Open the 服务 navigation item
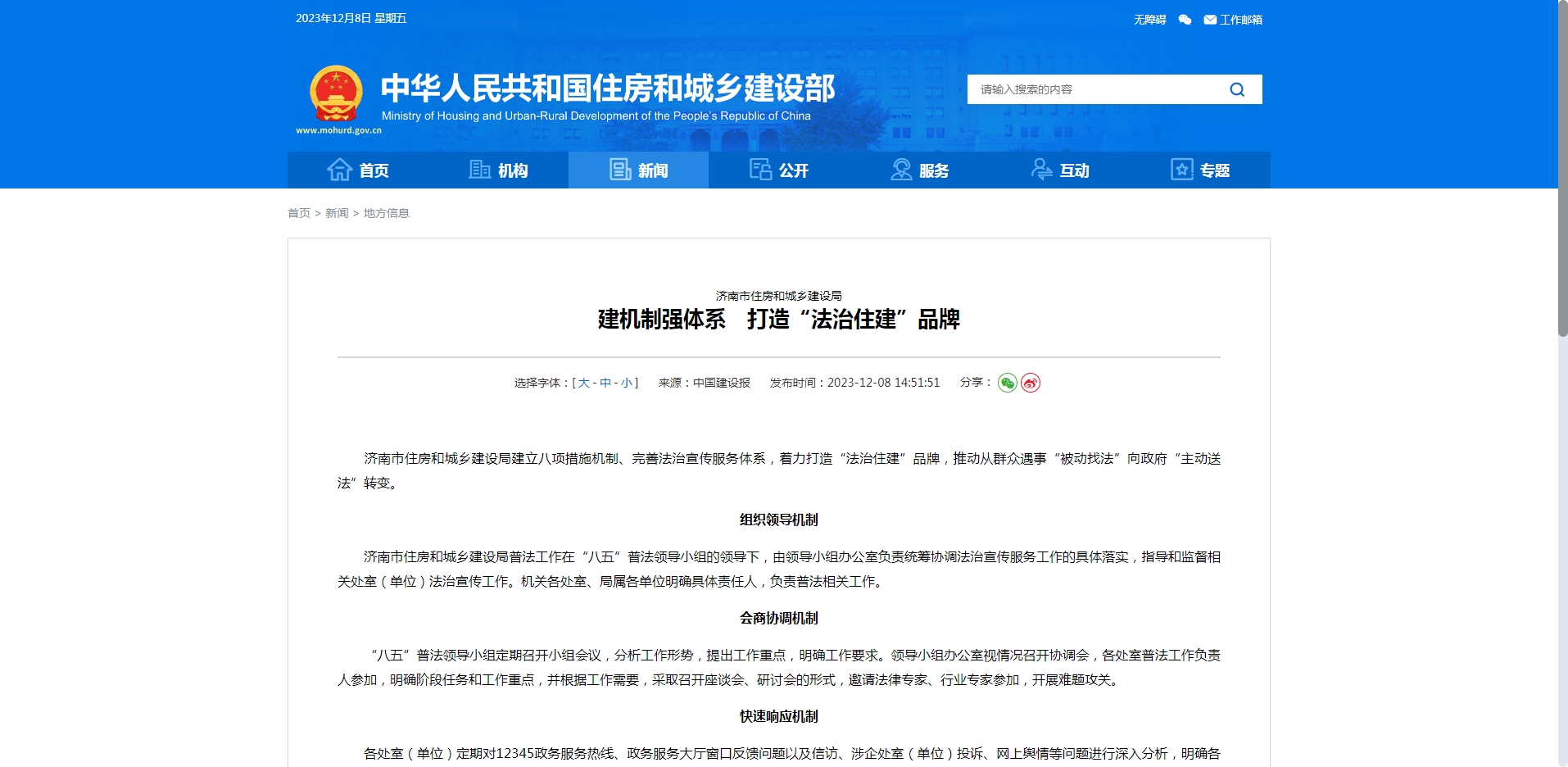 (x=919, y=170)
